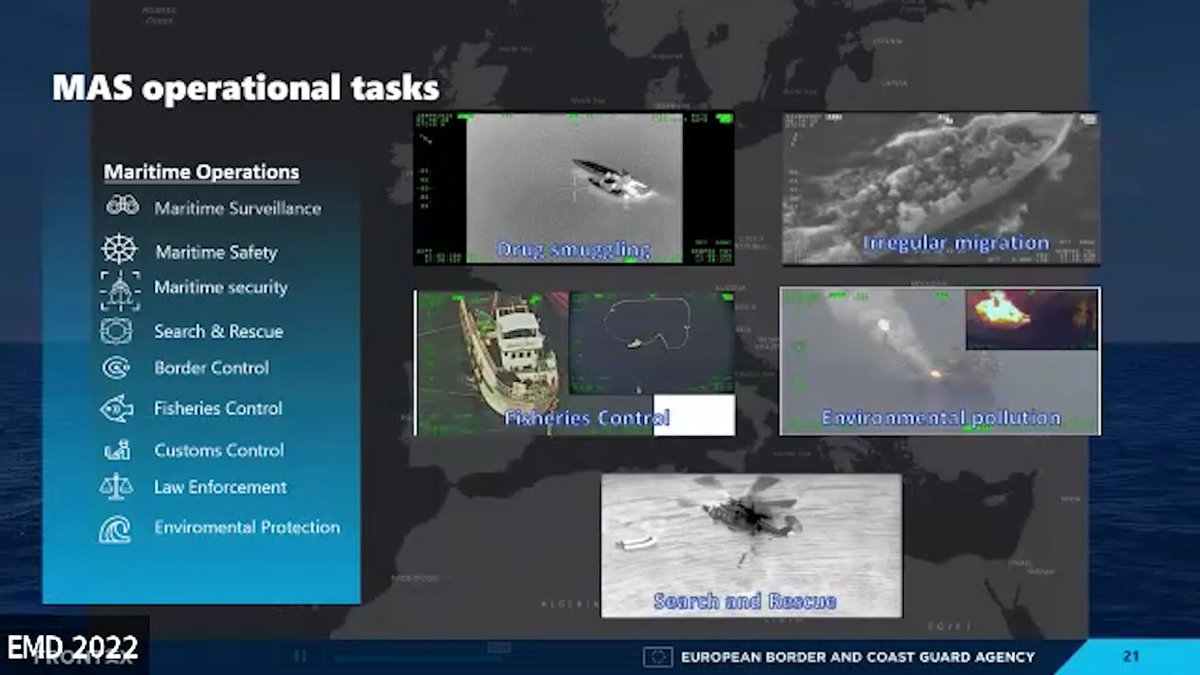Open the Environmental pollution image
Viewport: 1200px width, 675px height.
(x=940, y=361)
